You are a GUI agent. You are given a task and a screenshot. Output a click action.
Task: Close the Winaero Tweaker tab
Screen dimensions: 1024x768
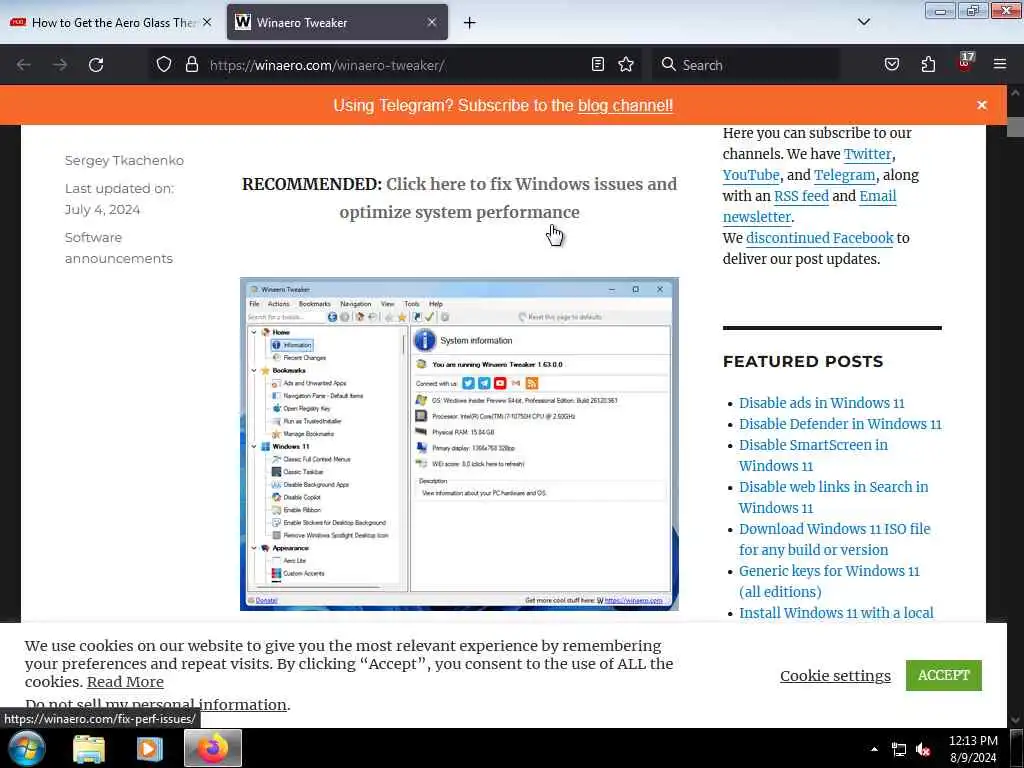click(432, 23)
